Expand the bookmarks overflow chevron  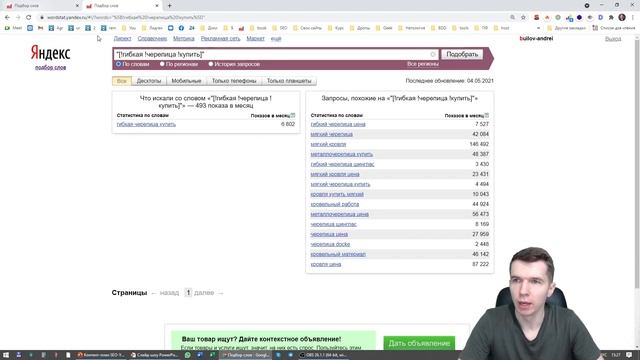pos(538,28)
